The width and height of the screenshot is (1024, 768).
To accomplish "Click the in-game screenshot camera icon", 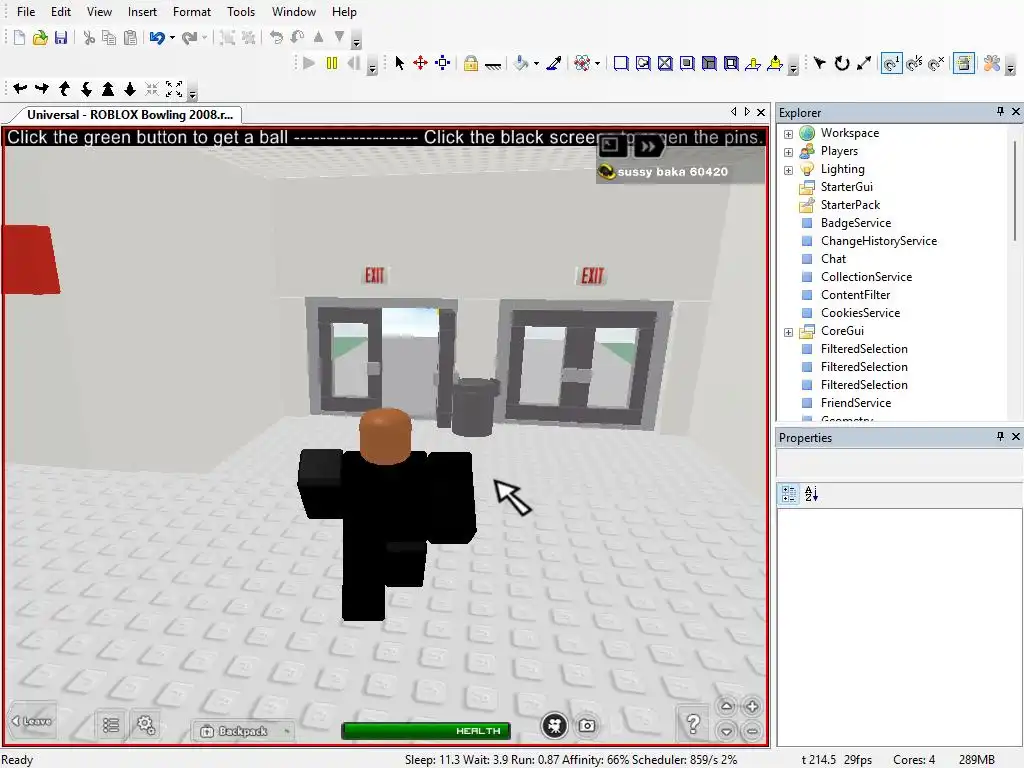I will point(586,726).
